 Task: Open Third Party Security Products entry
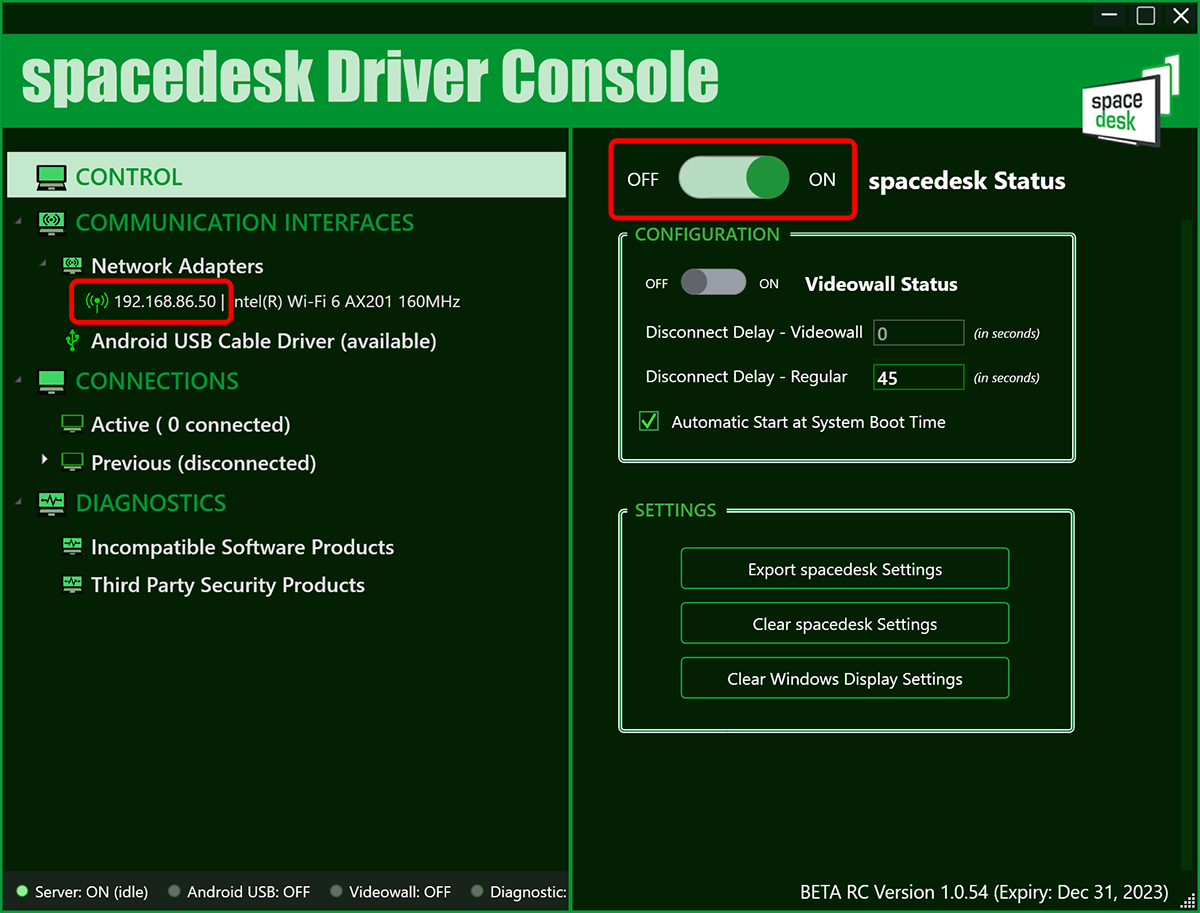pyautogui.click(x=228, y=585)
